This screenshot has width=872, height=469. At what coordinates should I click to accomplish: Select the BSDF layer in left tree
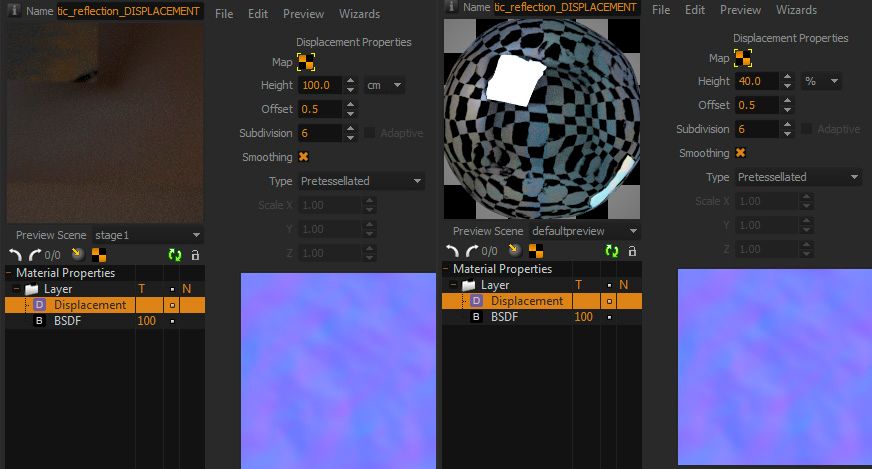tap(70, 321)
